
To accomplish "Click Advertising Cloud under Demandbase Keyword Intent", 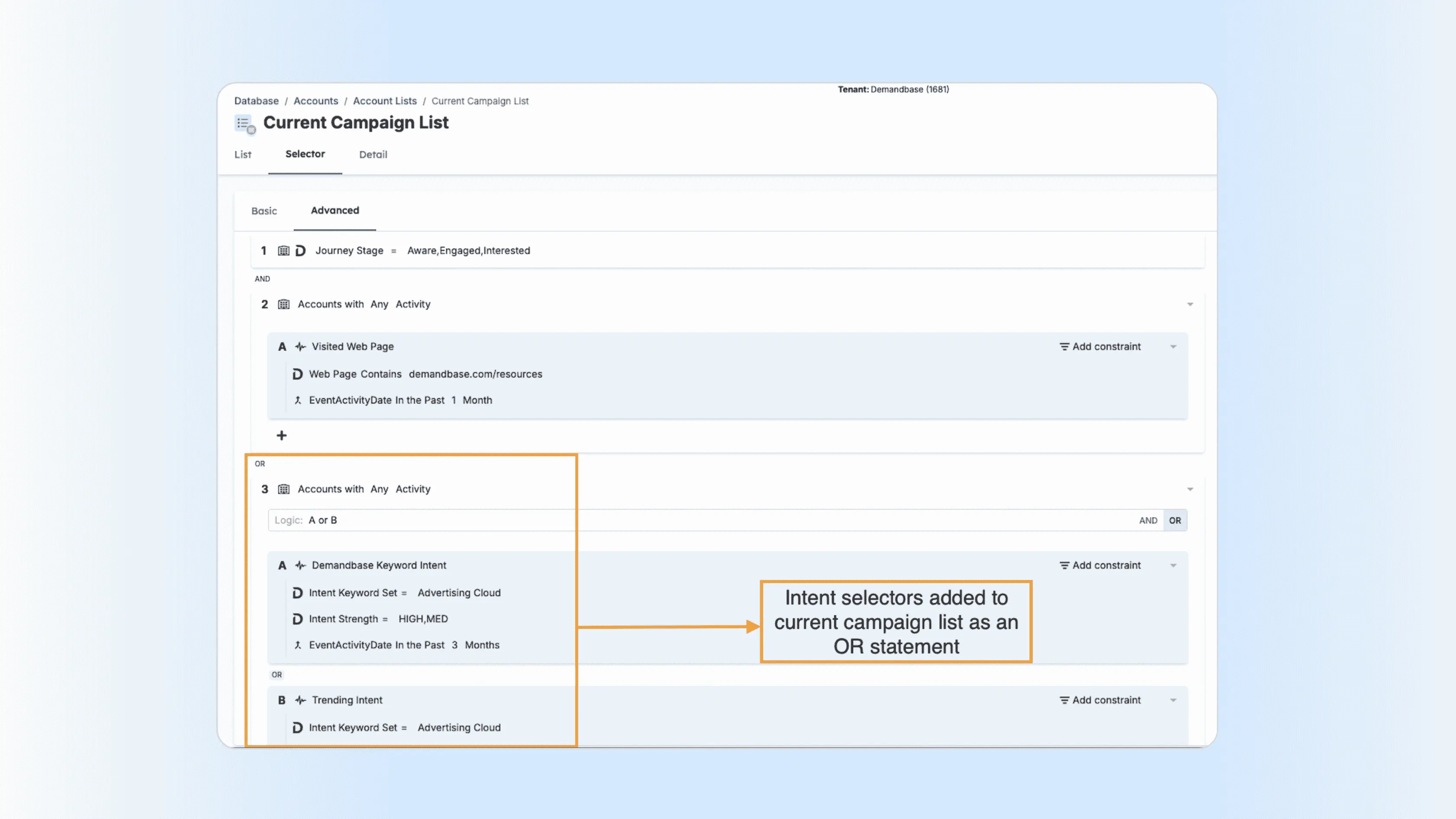I will (459, 593).
